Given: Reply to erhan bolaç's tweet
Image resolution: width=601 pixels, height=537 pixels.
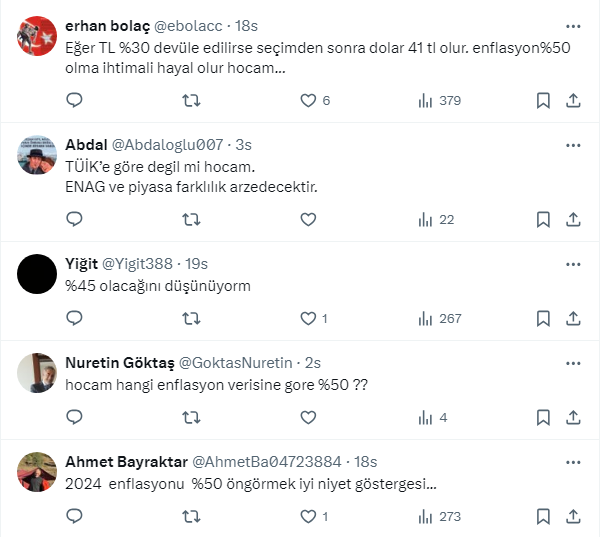Looking at the screenshot, I should tap(74, 100).
